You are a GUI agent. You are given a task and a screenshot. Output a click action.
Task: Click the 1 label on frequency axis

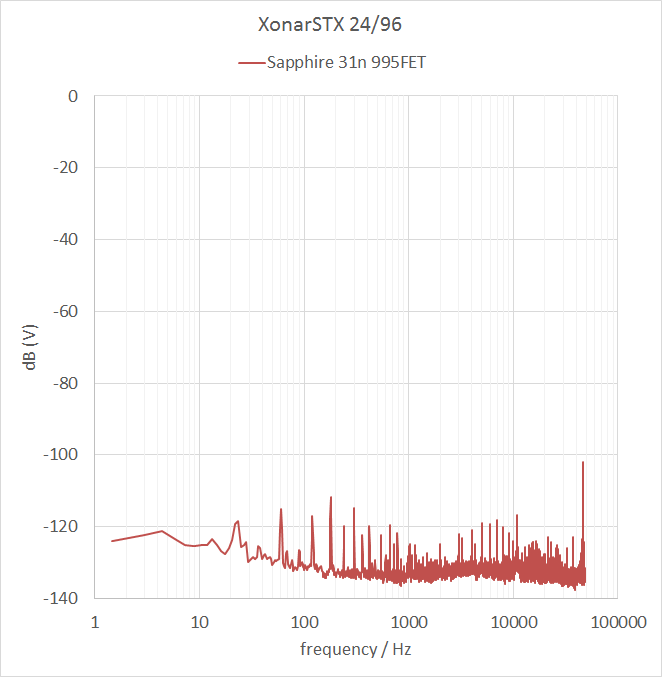95,623
